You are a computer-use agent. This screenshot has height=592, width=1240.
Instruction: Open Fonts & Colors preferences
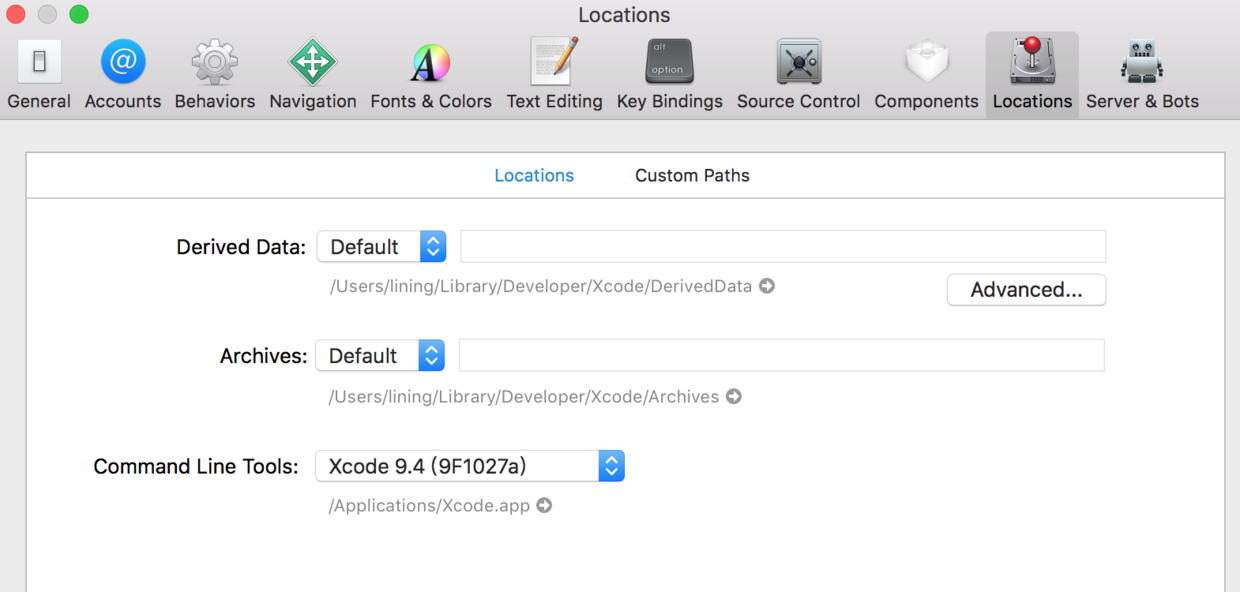click(x=430, y=75)
